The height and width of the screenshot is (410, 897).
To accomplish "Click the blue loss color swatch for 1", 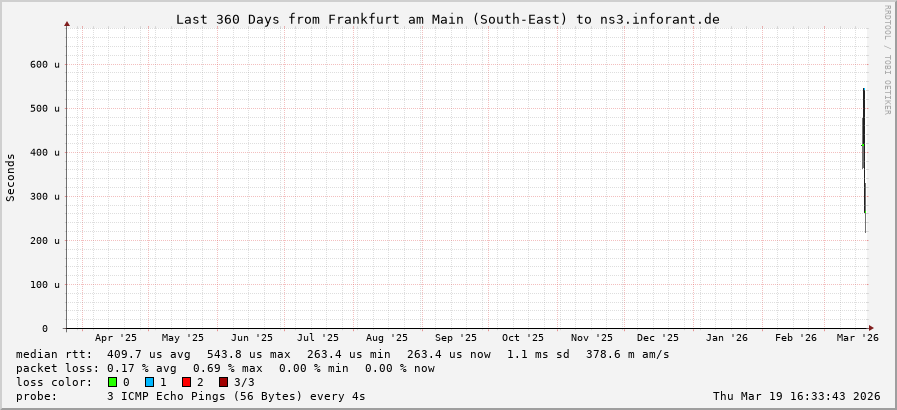I will click(149, 382).
